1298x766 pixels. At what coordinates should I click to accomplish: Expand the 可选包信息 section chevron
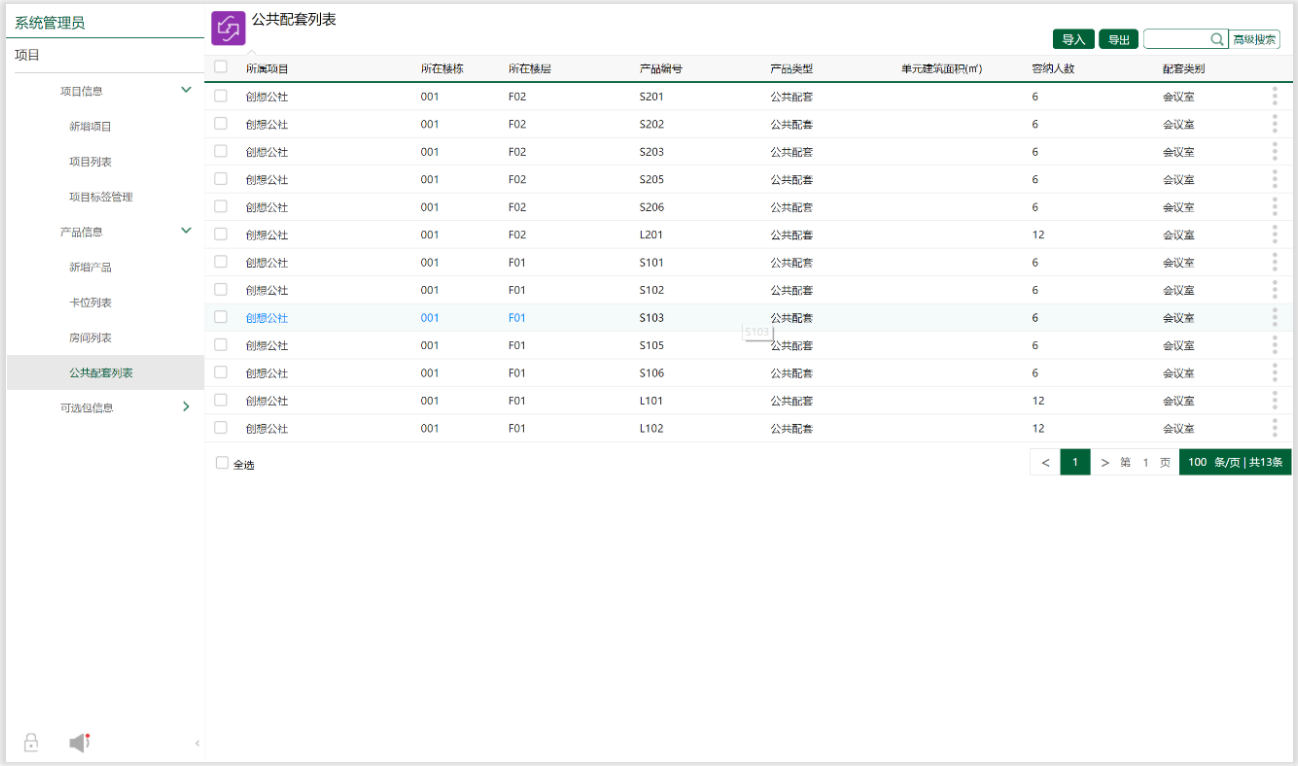[x=186, y=407]
